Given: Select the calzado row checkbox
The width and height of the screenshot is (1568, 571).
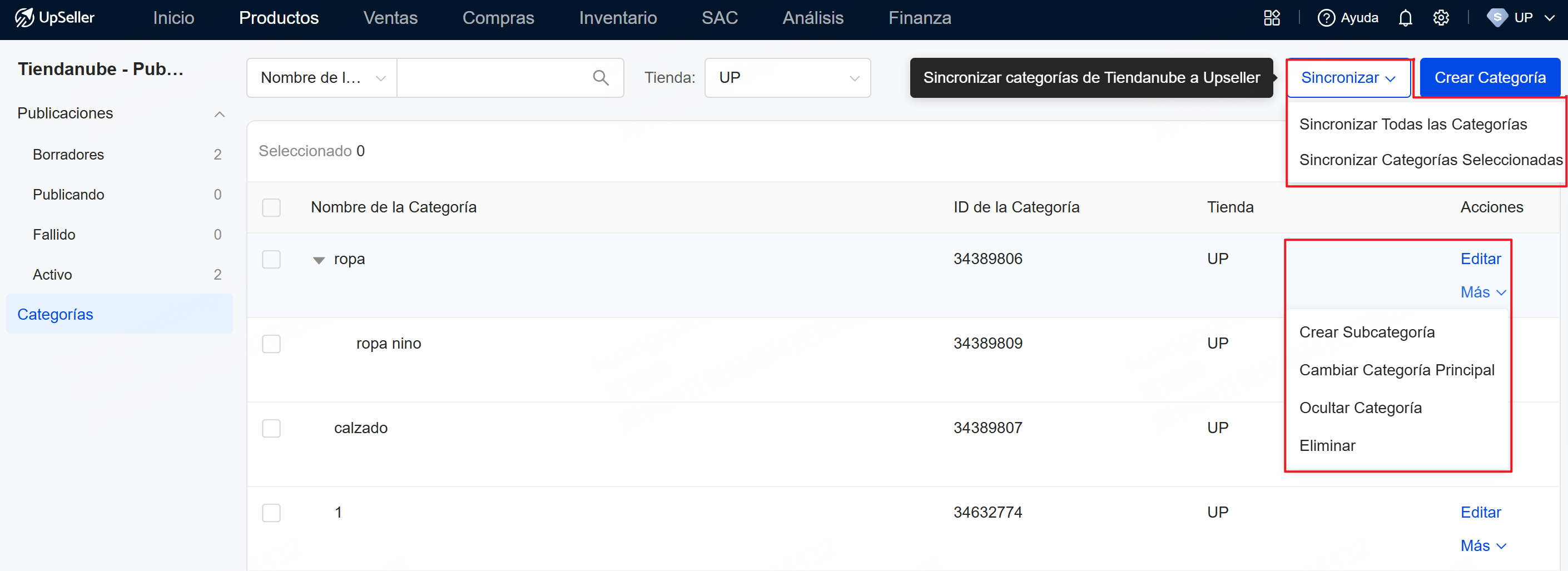Looking at the screenshot, I should (x=271, y=429).
